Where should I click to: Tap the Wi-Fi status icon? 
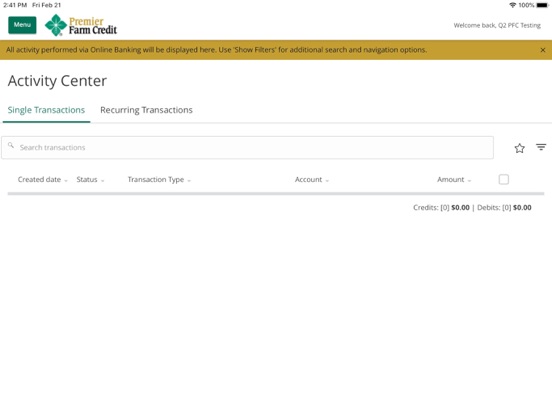(x=513, y=5)
